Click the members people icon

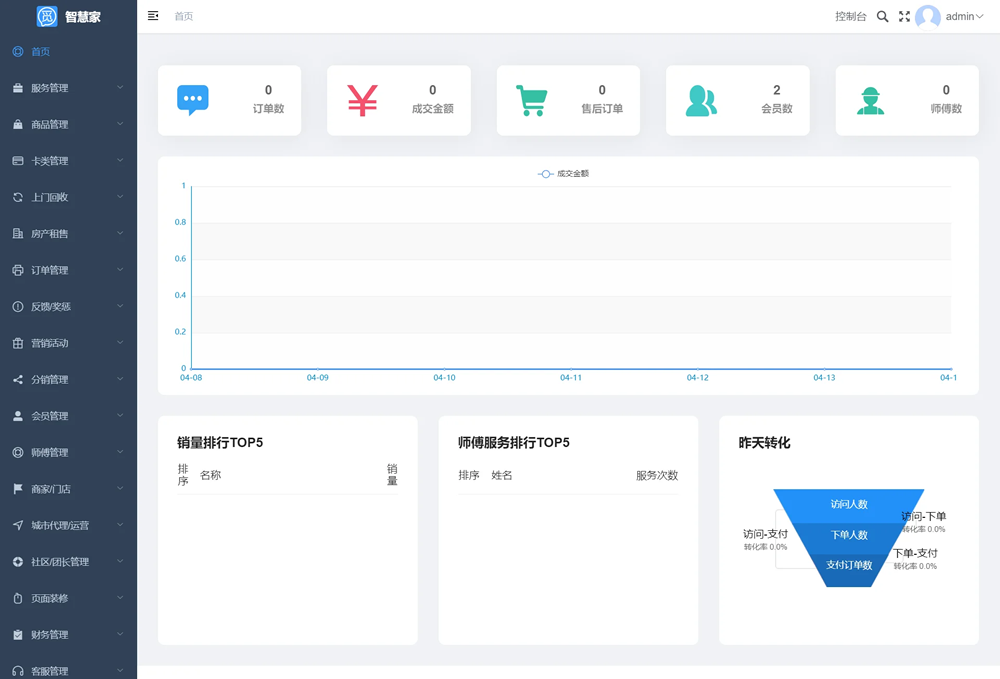coord(701,100)
